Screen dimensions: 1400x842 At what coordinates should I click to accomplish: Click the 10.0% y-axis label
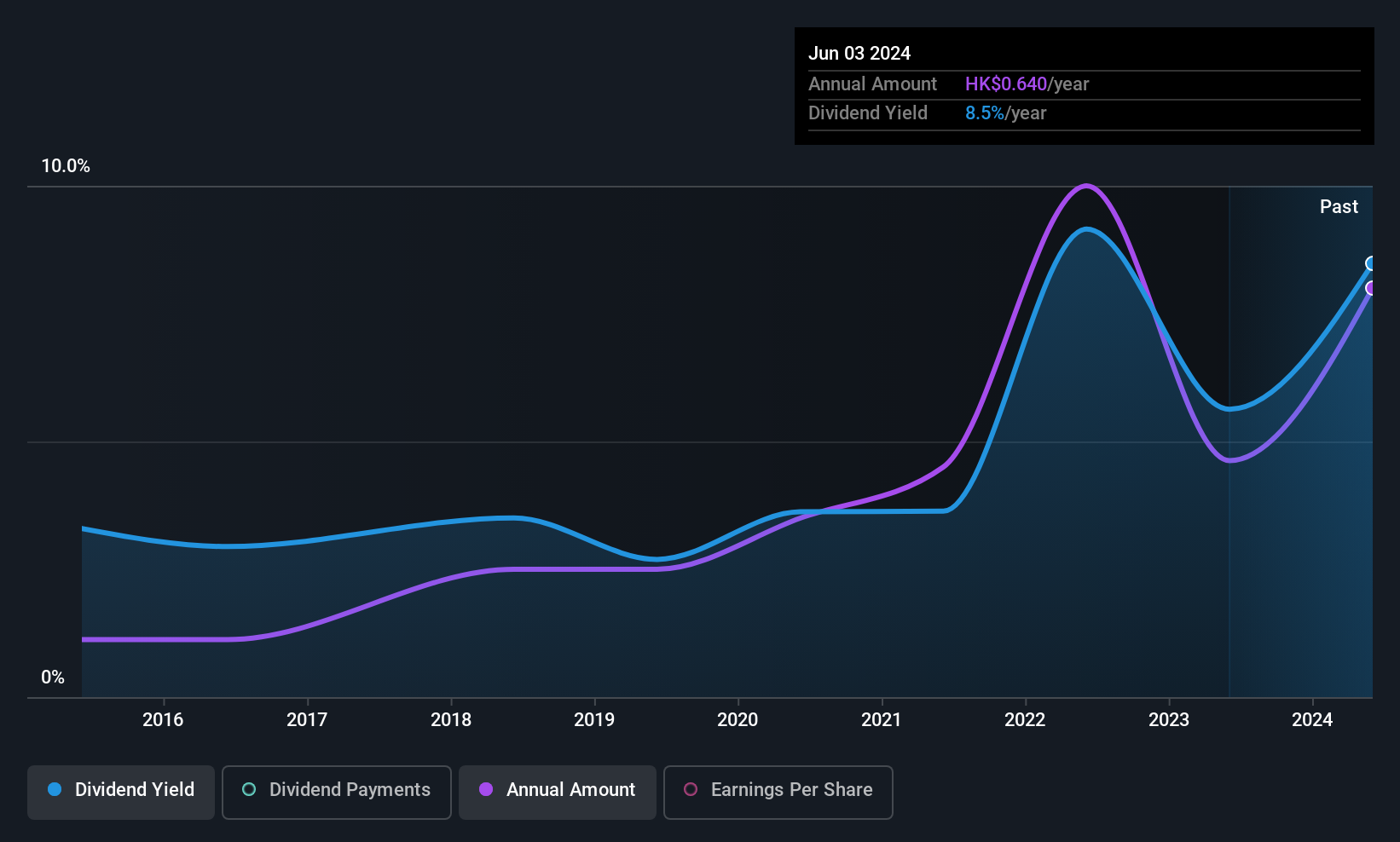[x=66, y=166]
